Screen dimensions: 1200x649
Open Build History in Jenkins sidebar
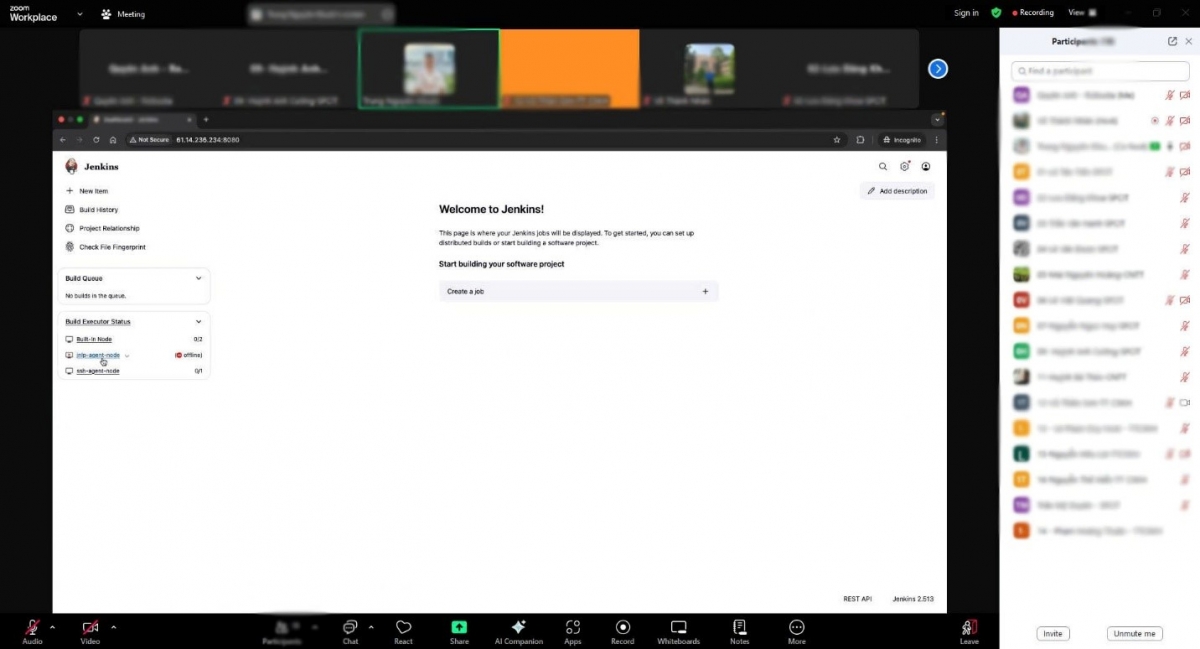91,210
